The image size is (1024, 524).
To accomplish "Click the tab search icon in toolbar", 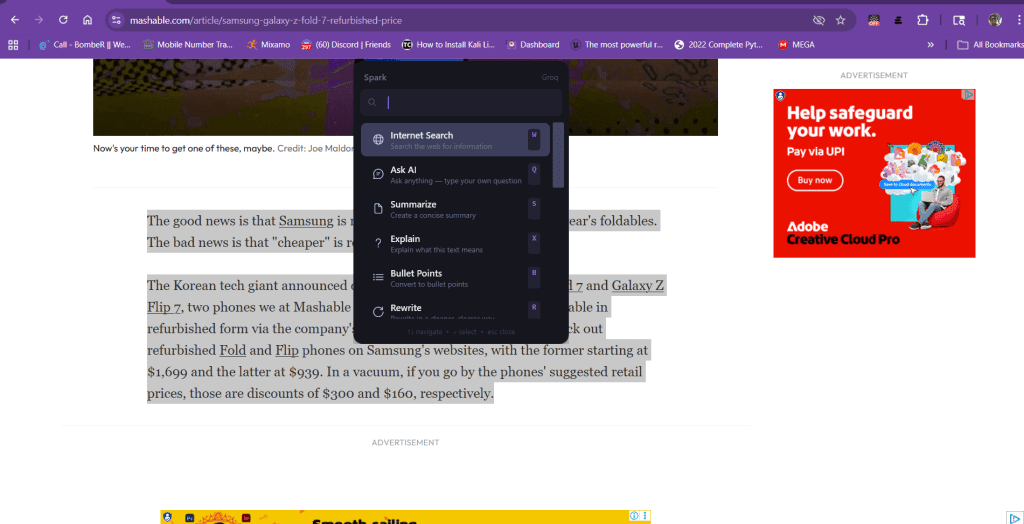I will point(959,20).
